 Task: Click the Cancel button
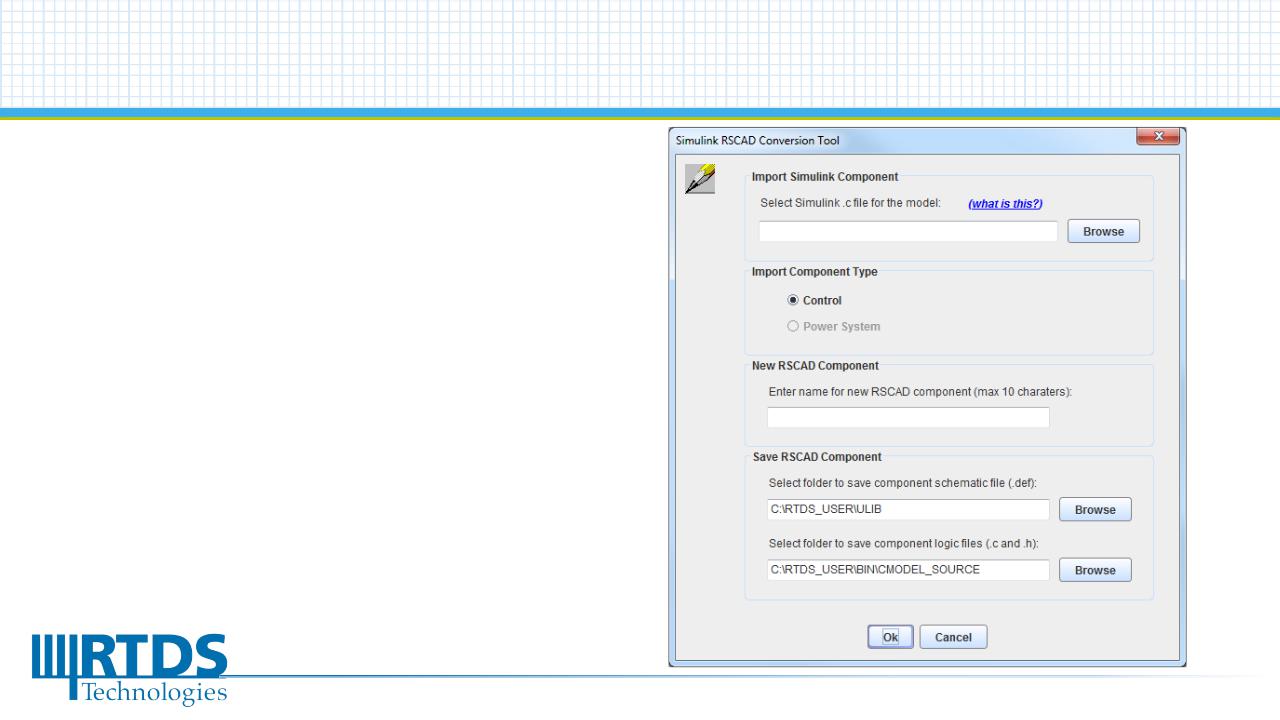(953, 637)
